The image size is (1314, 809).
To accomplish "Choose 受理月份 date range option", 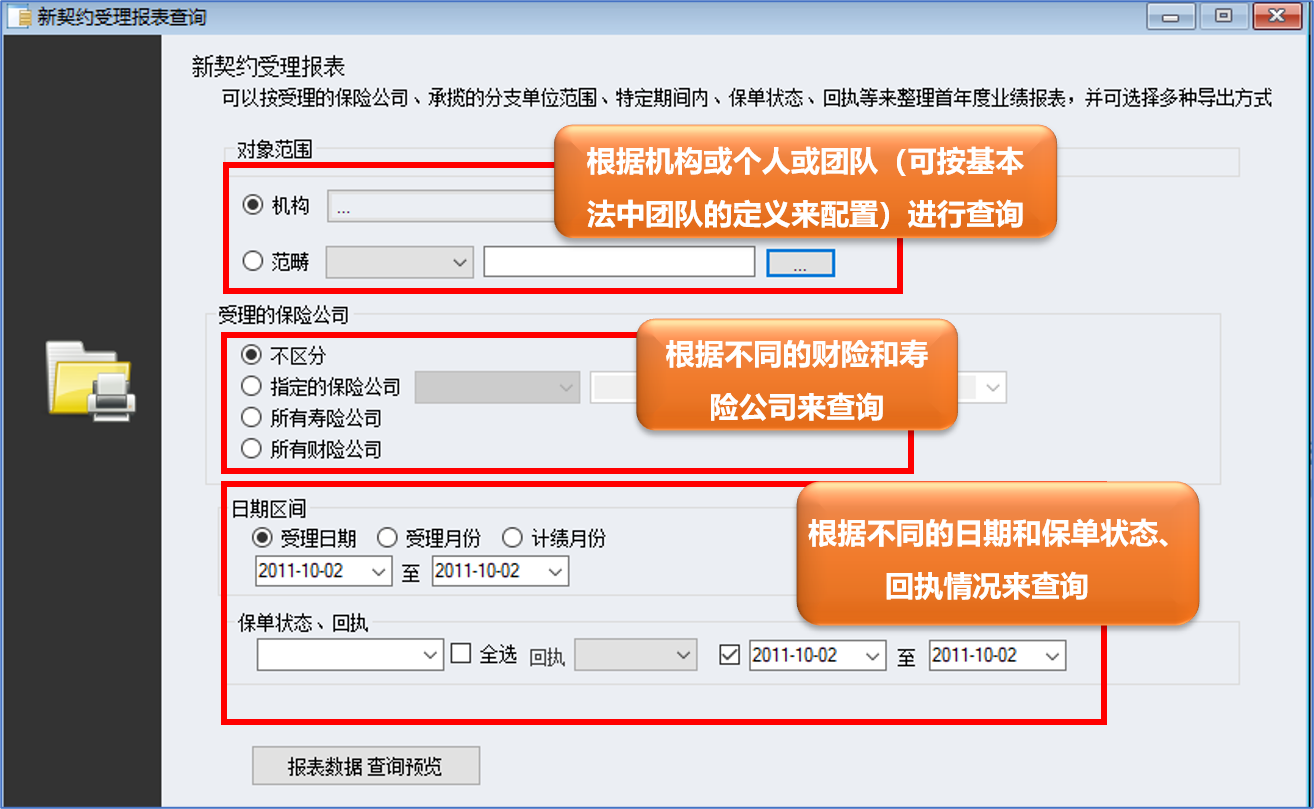I will click(387, 538).
